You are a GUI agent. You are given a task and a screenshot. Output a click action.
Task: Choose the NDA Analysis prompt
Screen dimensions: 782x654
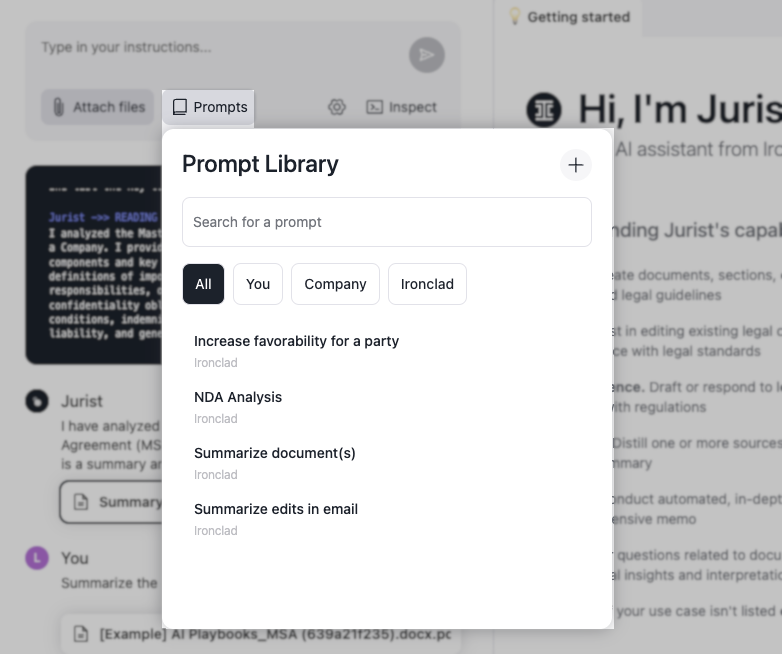coord(387,407)
